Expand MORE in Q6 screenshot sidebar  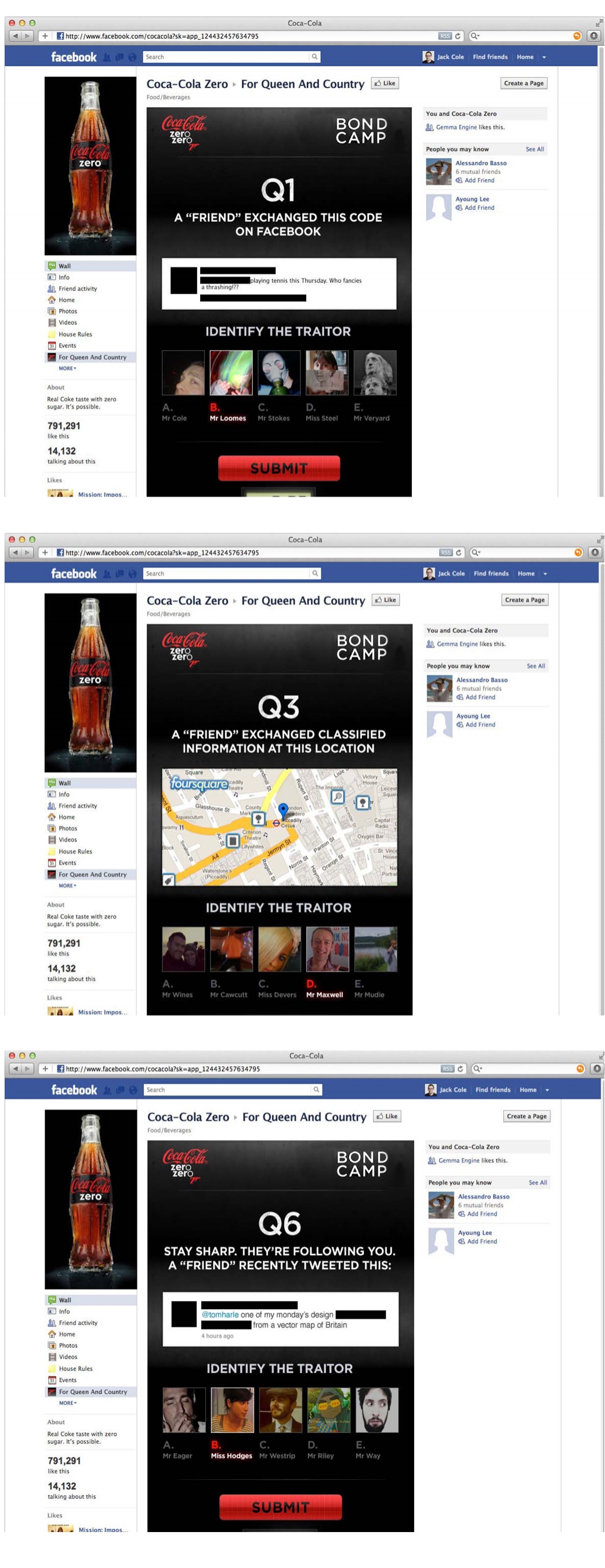(67, 1403)
